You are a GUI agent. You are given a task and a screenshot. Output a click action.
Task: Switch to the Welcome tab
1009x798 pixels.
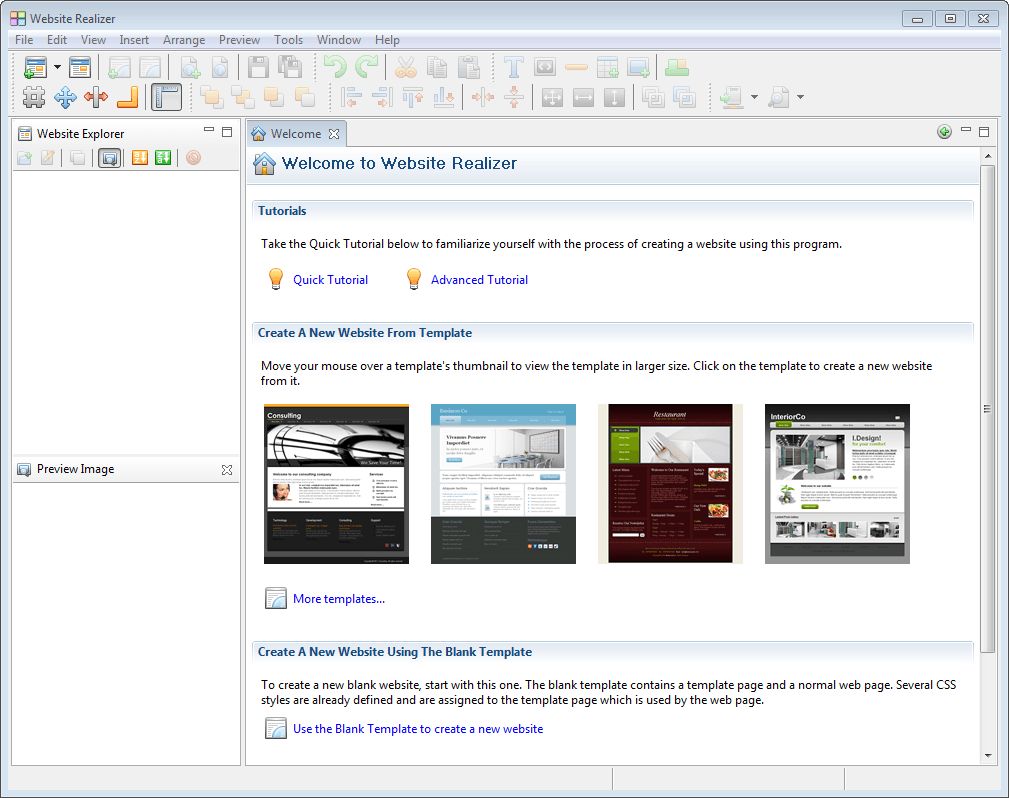coord(297,132)
